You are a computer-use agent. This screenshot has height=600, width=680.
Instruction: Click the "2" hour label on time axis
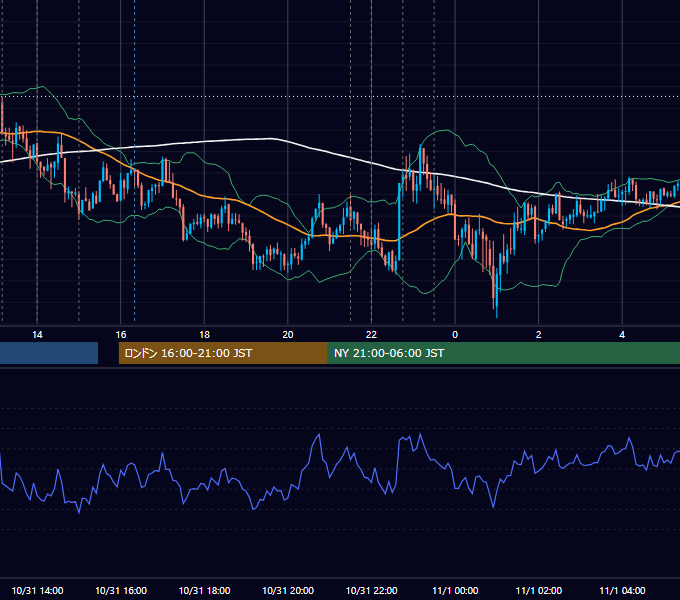coord(539,335)
